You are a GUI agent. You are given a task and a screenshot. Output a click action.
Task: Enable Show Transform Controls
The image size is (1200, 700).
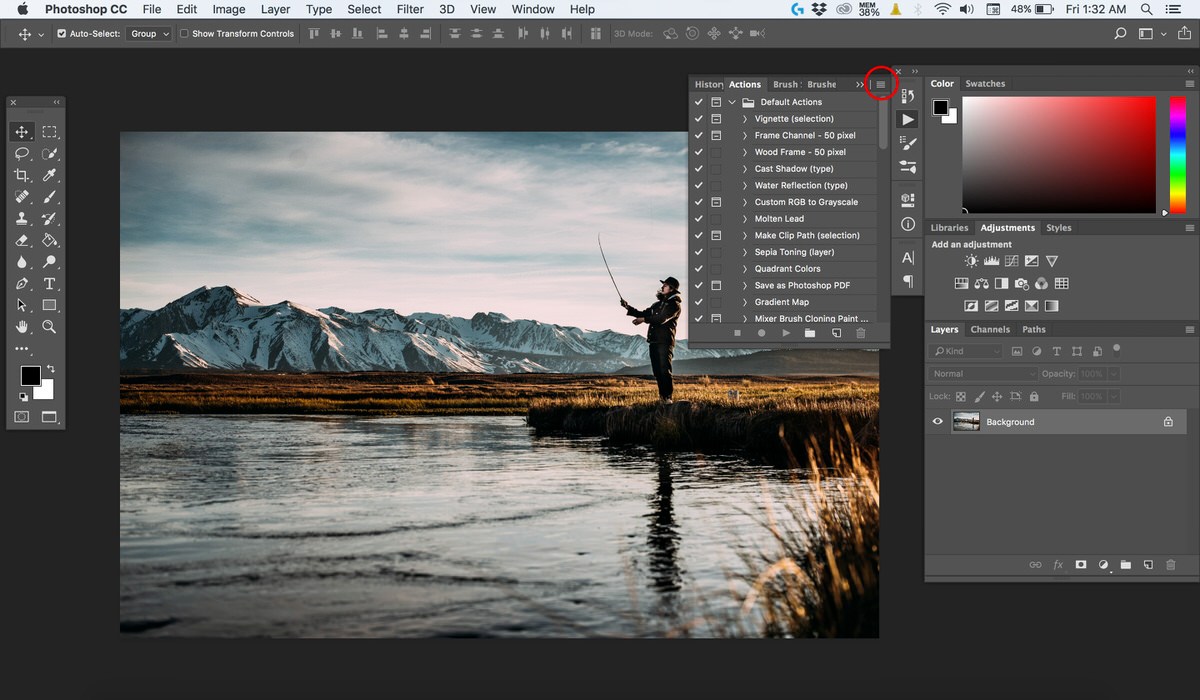(x=184, y=34)
